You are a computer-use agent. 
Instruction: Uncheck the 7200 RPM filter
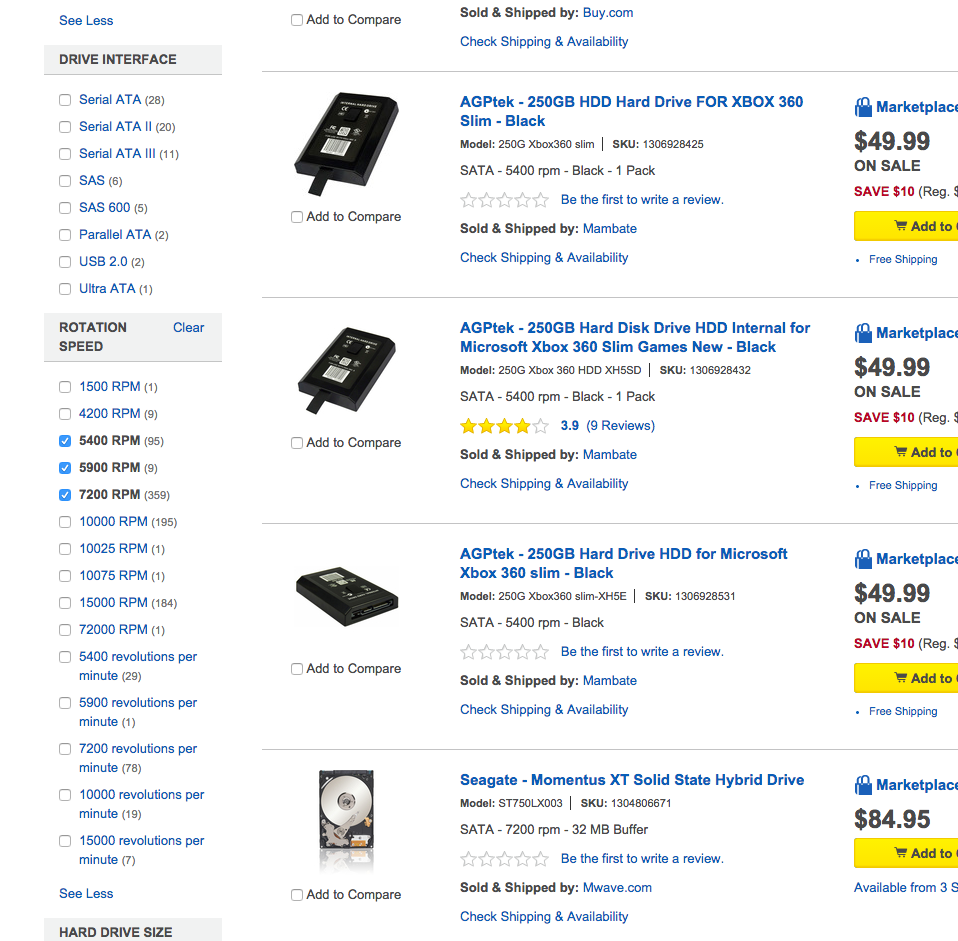[x=65, y=495]
